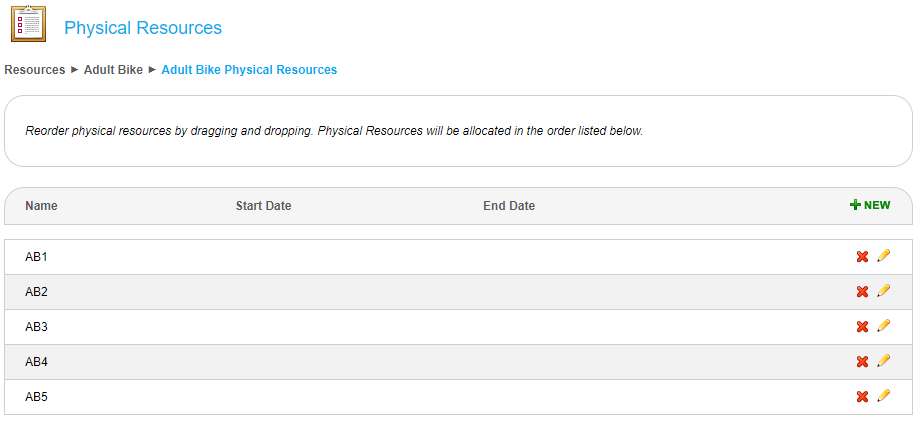Select the AB4 row name
Image resolution: width=921 pixels, height=434 pixels.
(x=37, y=362)
